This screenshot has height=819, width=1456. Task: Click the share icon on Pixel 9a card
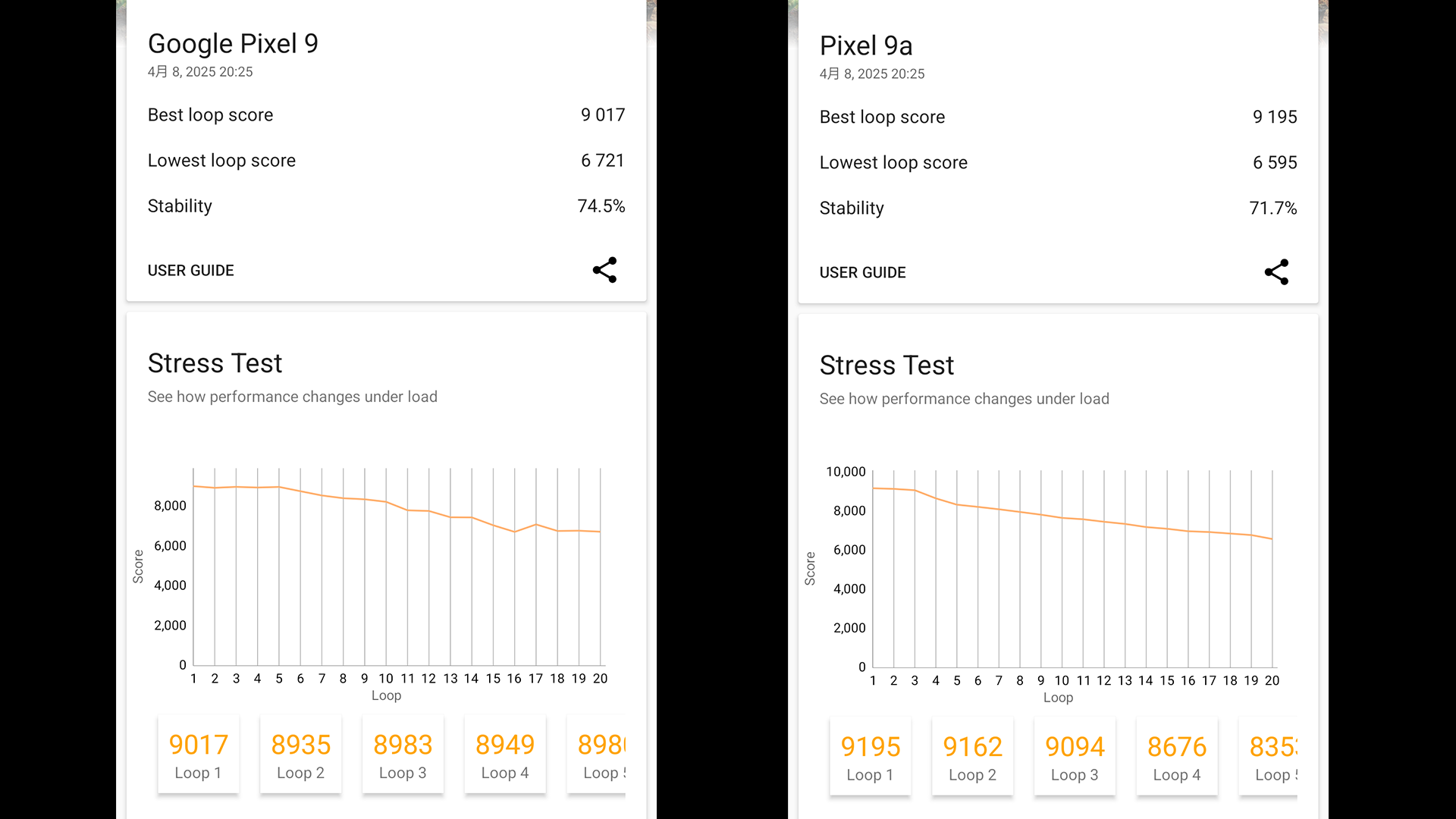point(1276,272)
